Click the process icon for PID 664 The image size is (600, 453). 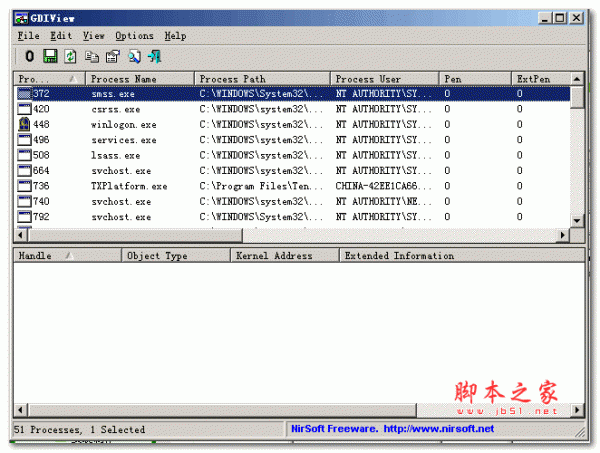24,170
